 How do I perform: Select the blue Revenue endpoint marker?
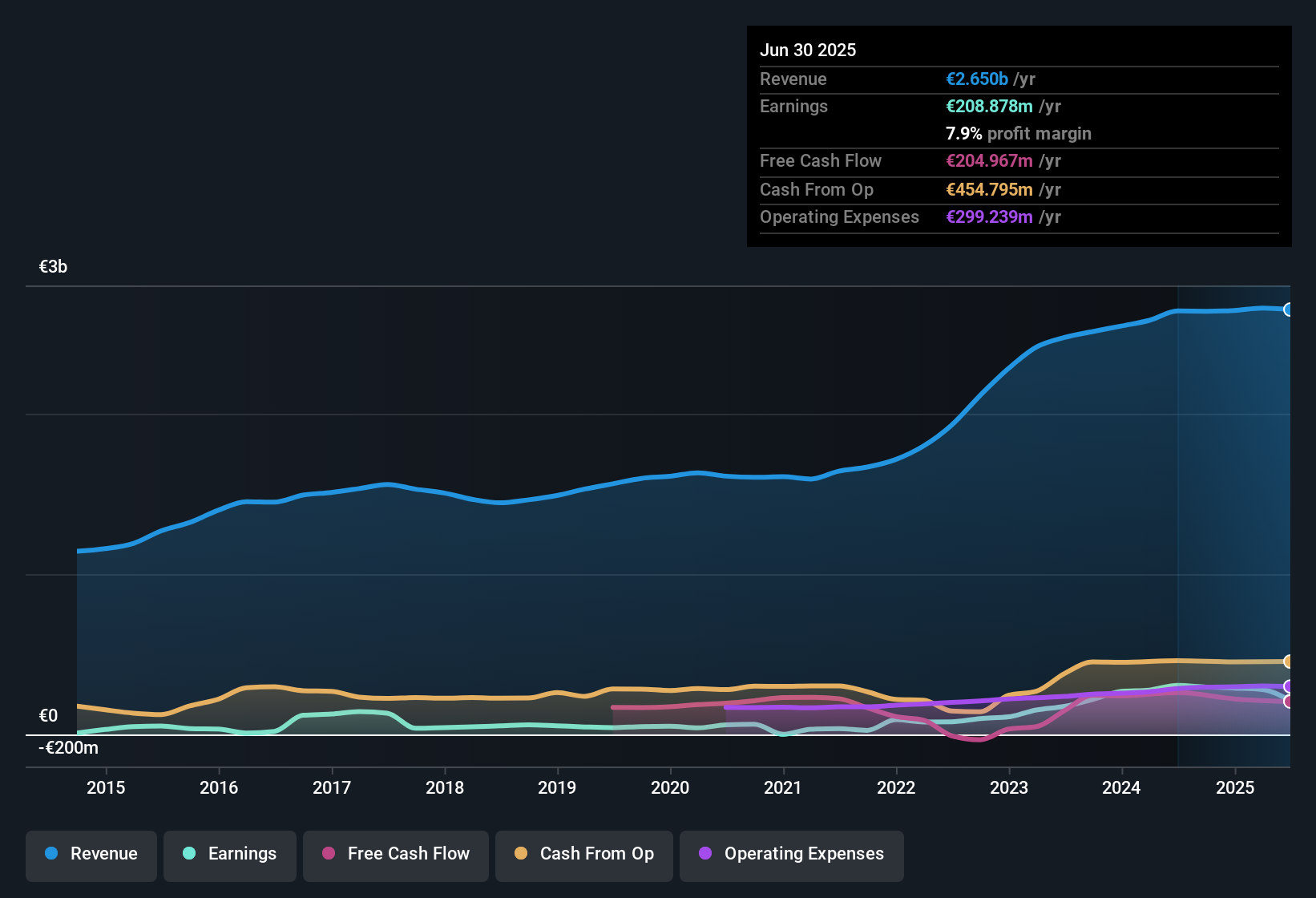coord(1288,309)
